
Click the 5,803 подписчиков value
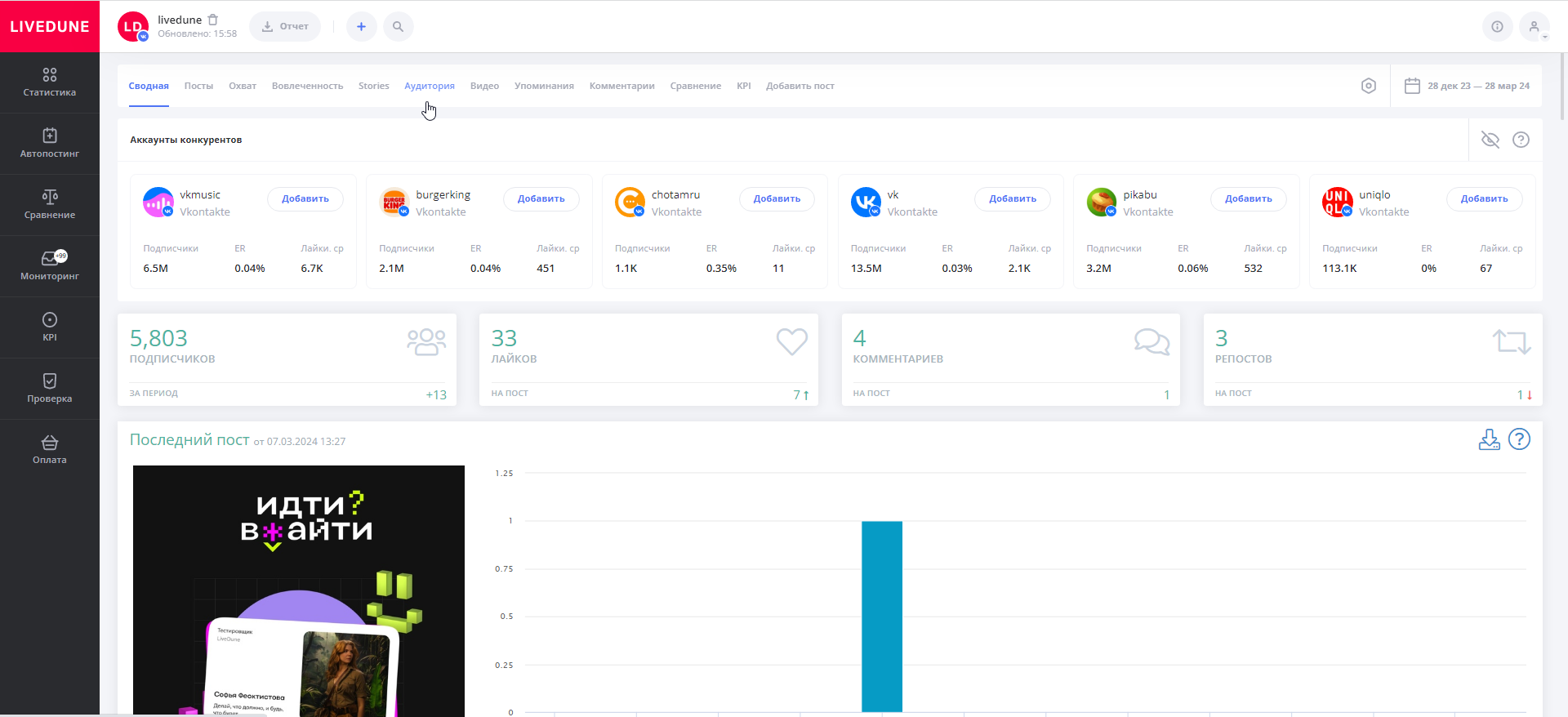click(x=158, y=338)
